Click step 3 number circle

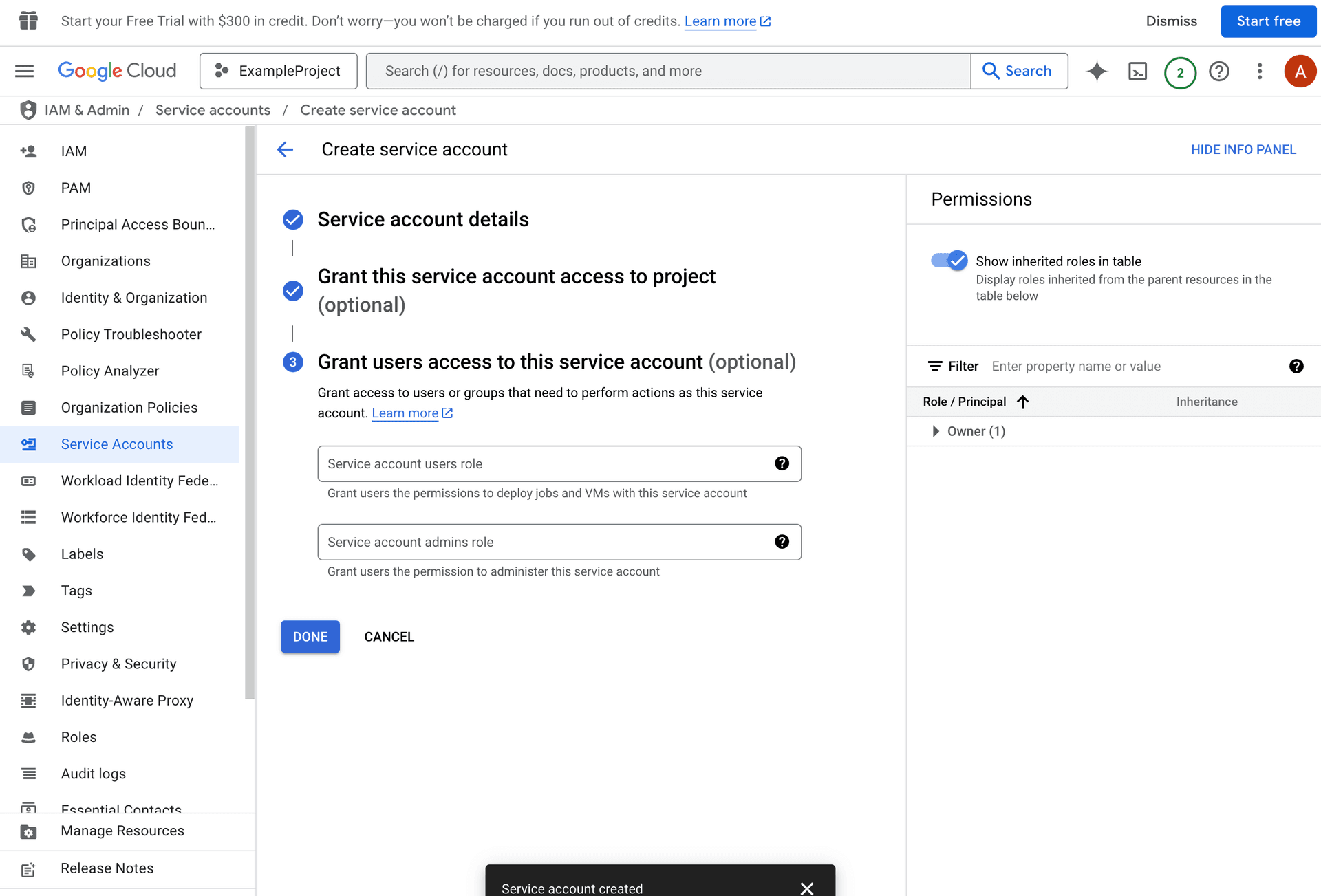pos(293,362)
